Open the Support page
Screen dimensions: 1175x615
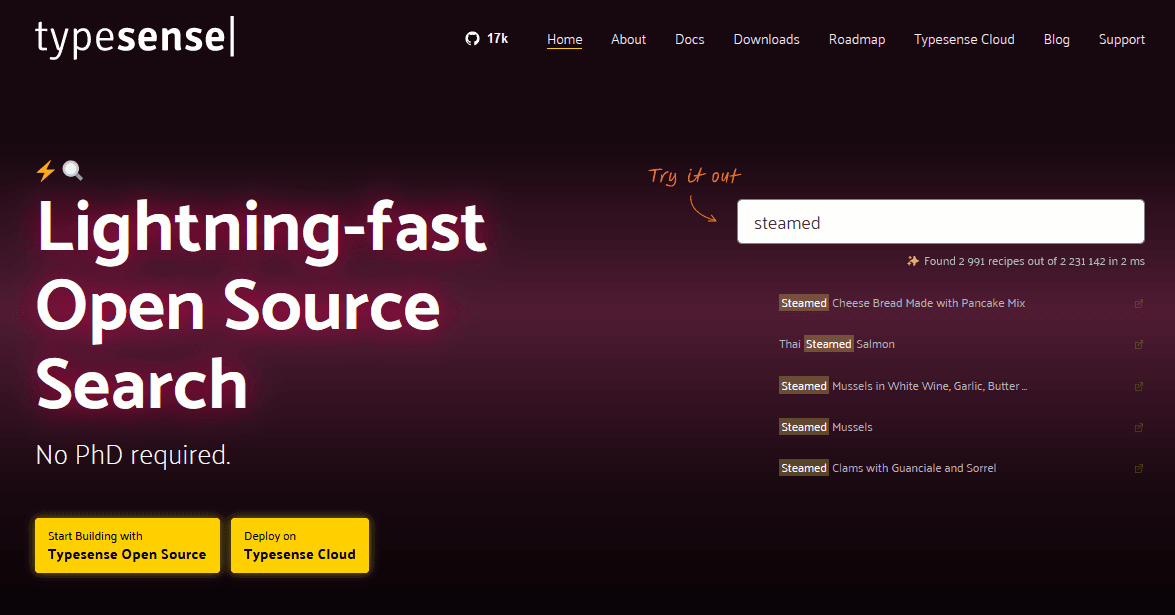[1121, 39]
